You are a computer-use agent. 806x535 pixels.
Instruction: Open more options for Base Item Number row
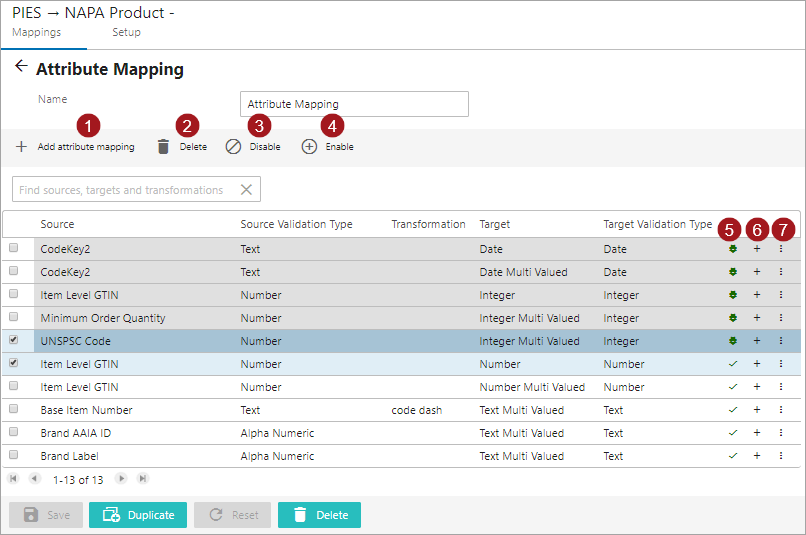click(x=781, y=410)
